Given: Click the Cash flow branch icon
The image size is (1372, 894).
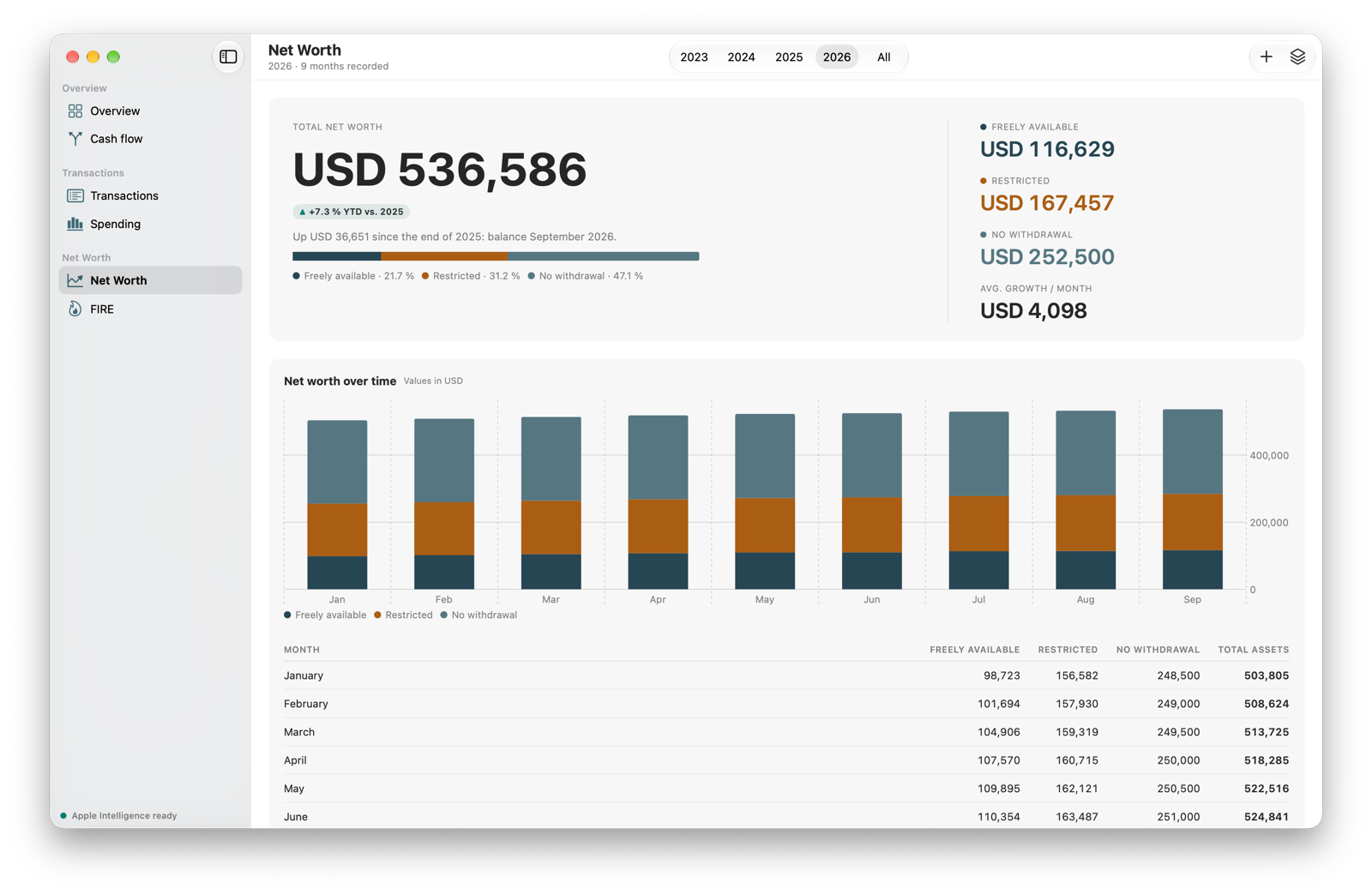Looking at the screenshot, I should tap(75, 139).
